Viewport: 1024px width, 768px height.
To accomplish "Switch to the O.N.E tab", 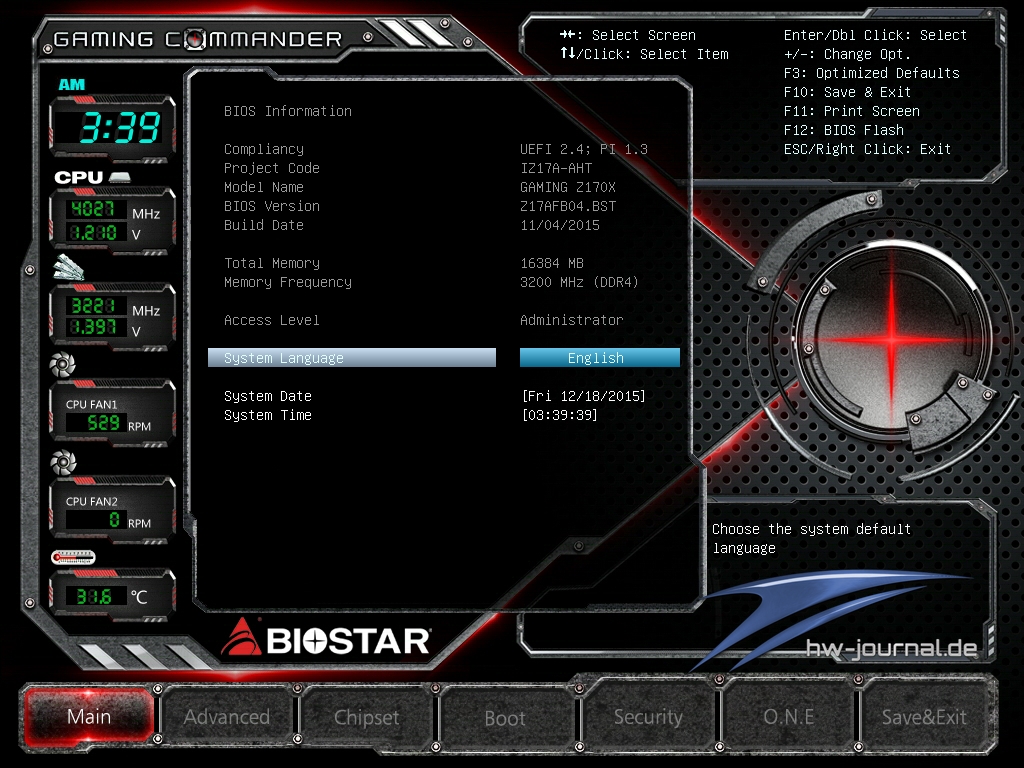I will [x=788, y=716].
